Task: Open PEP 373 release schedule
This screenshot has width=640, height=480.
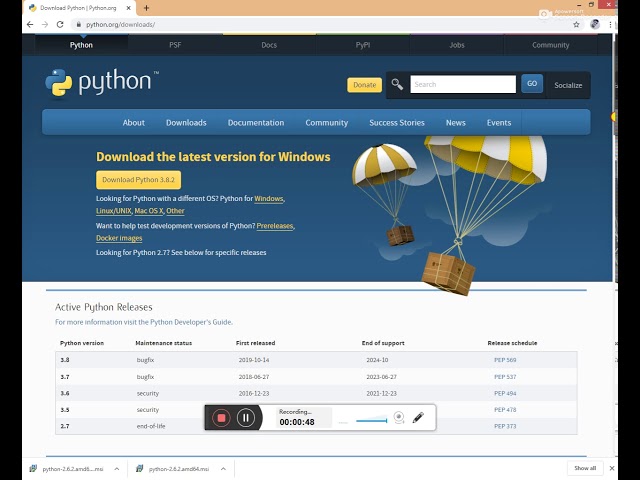Action: click(x=505, y=426)
